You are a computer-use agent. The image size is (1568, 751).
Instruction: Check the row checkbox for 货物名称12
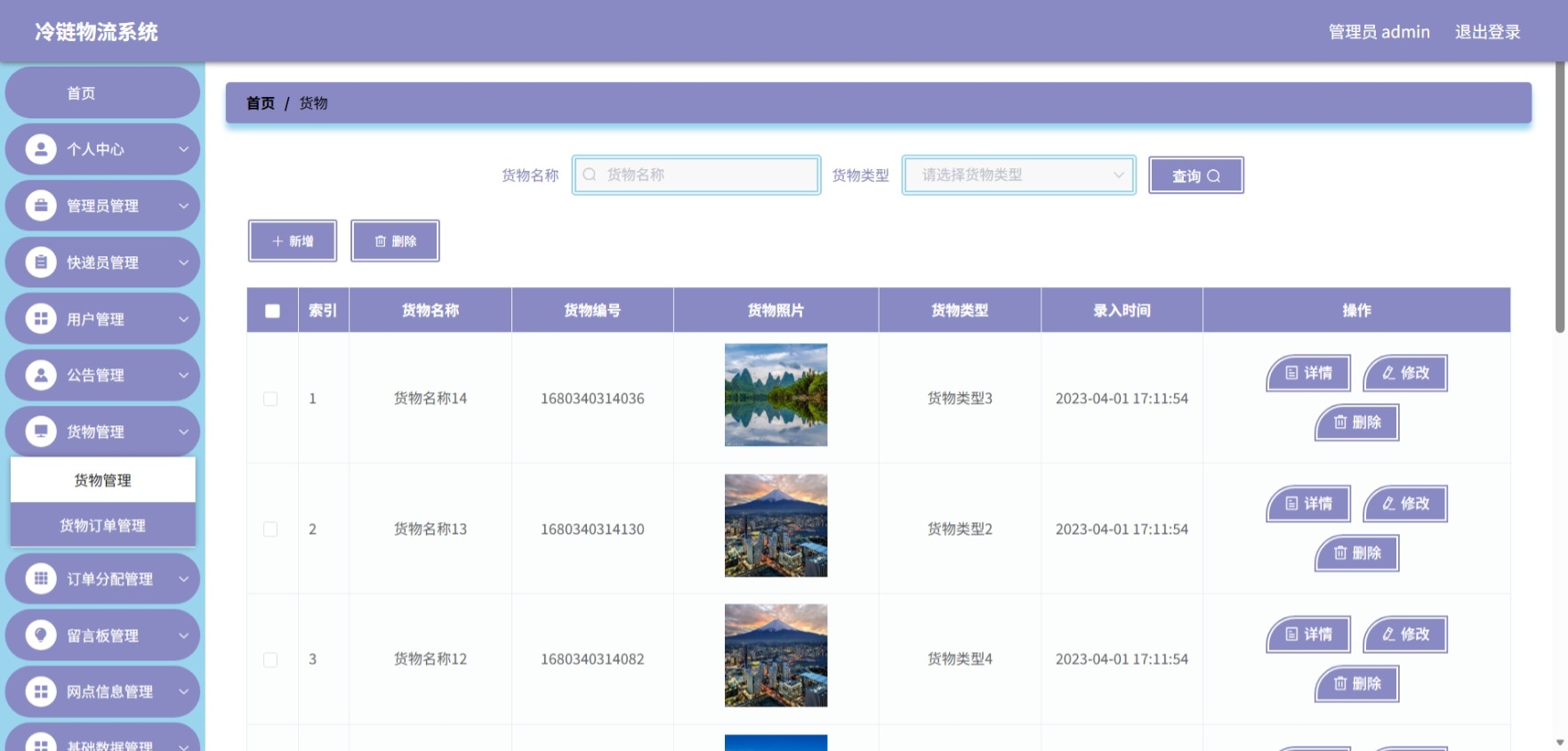click(270, 659)
